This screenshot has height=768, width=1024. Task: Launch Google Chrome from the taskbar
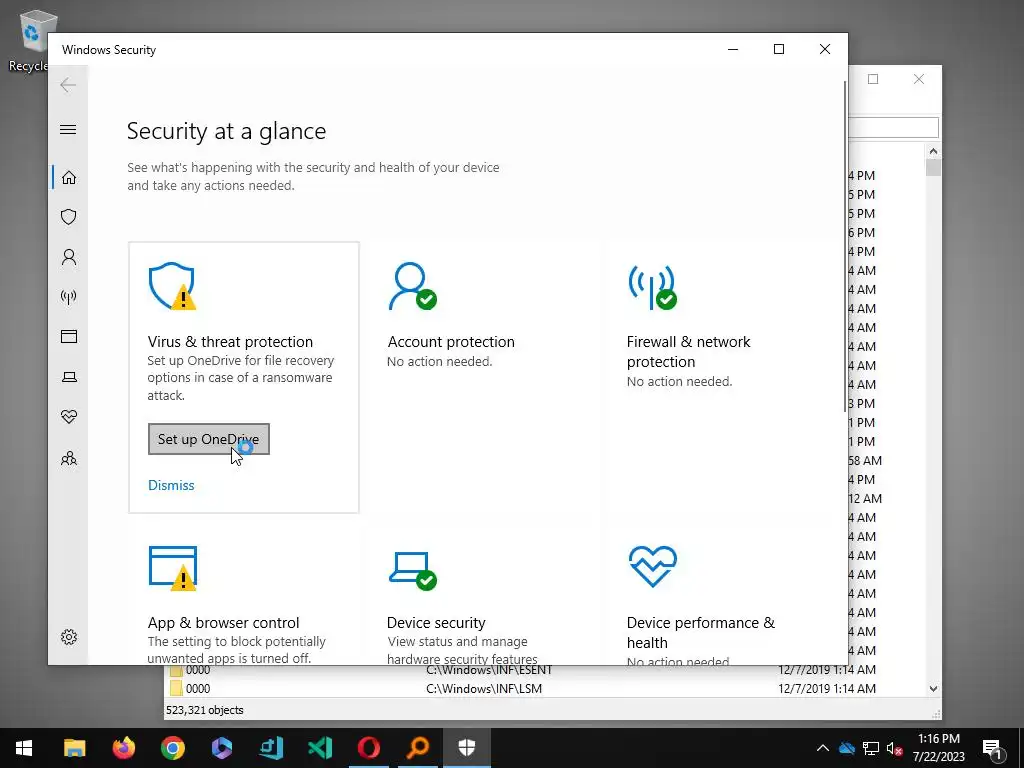[172, 748]
